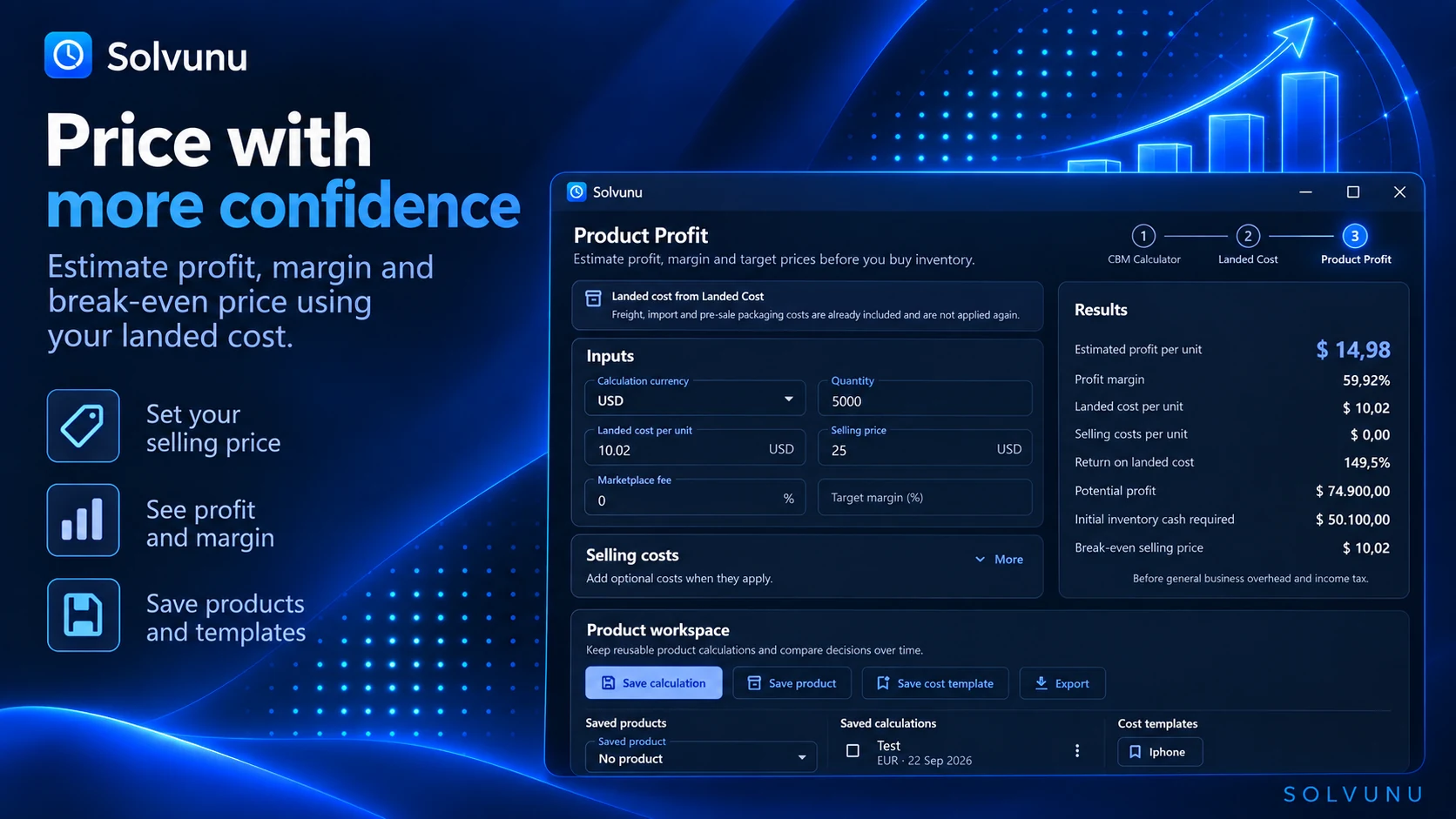
Task: Click the bar chart icon beside See profit and margin
Action: coord(83,520)
